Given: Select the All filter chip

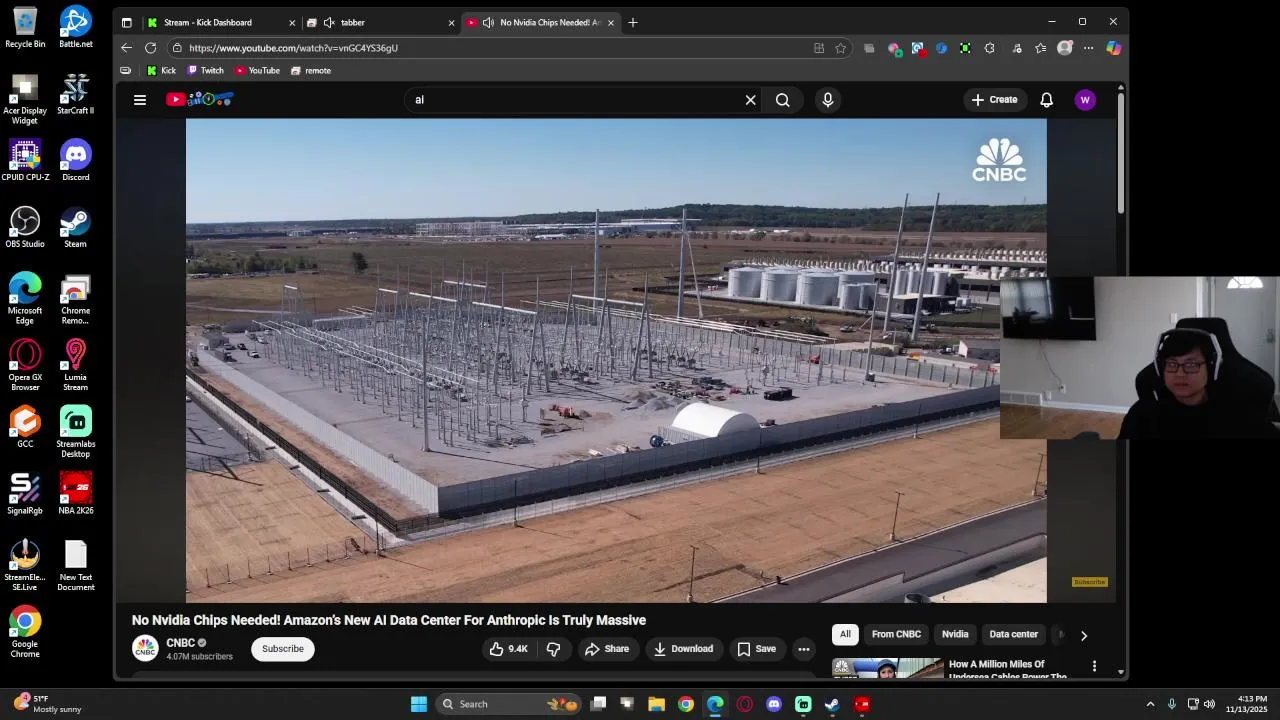Looking at the screenshot, I should pos(845,634).
